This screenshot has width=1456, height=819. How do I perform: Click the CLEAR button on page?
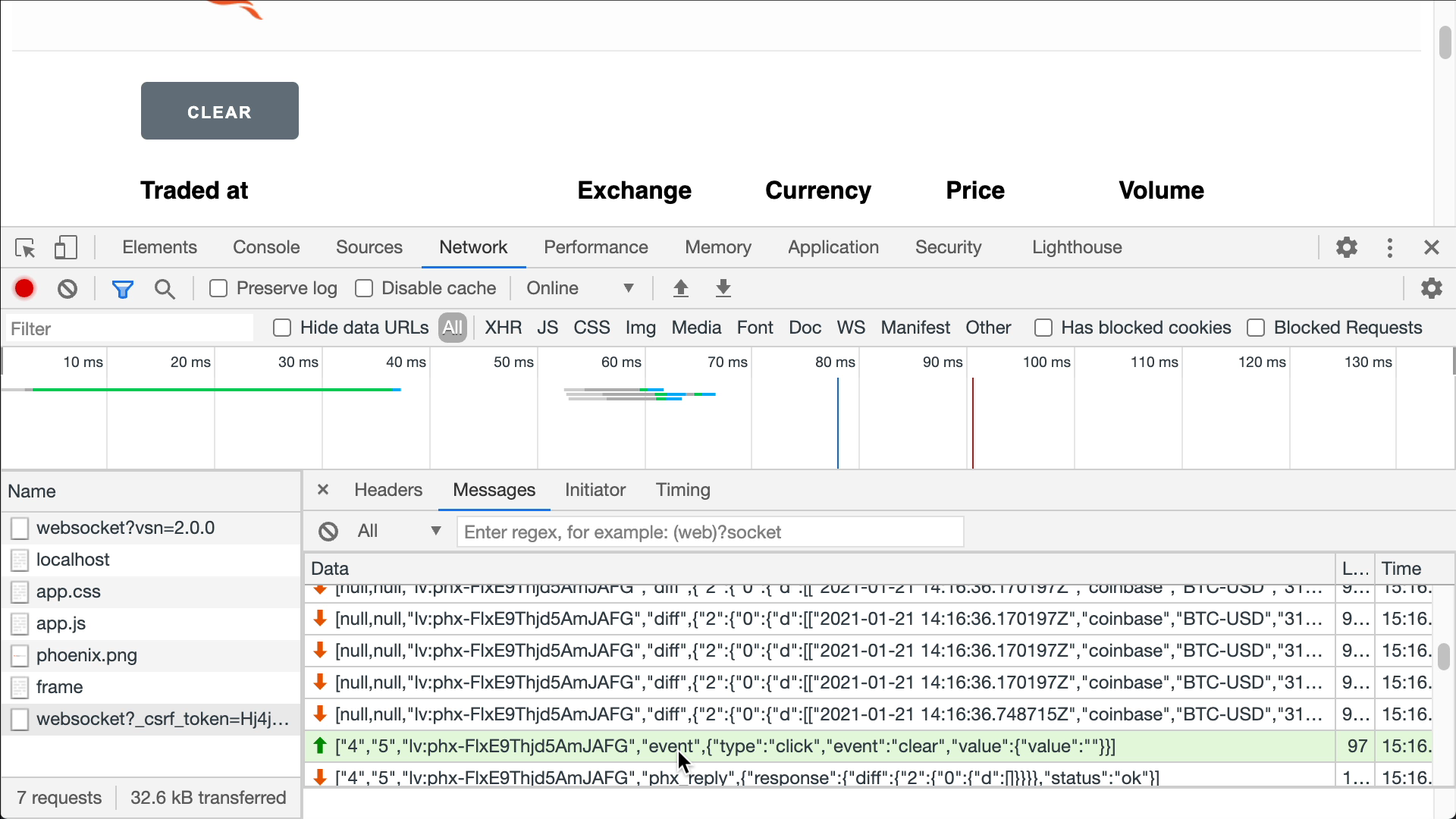pyautogui.click(x=220, y=111)
